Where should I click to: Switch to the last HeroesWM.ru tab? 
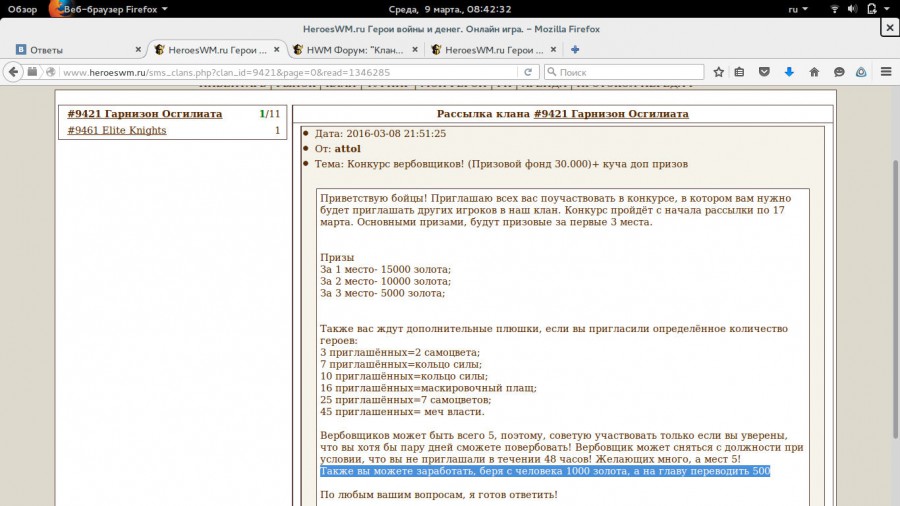494,50
